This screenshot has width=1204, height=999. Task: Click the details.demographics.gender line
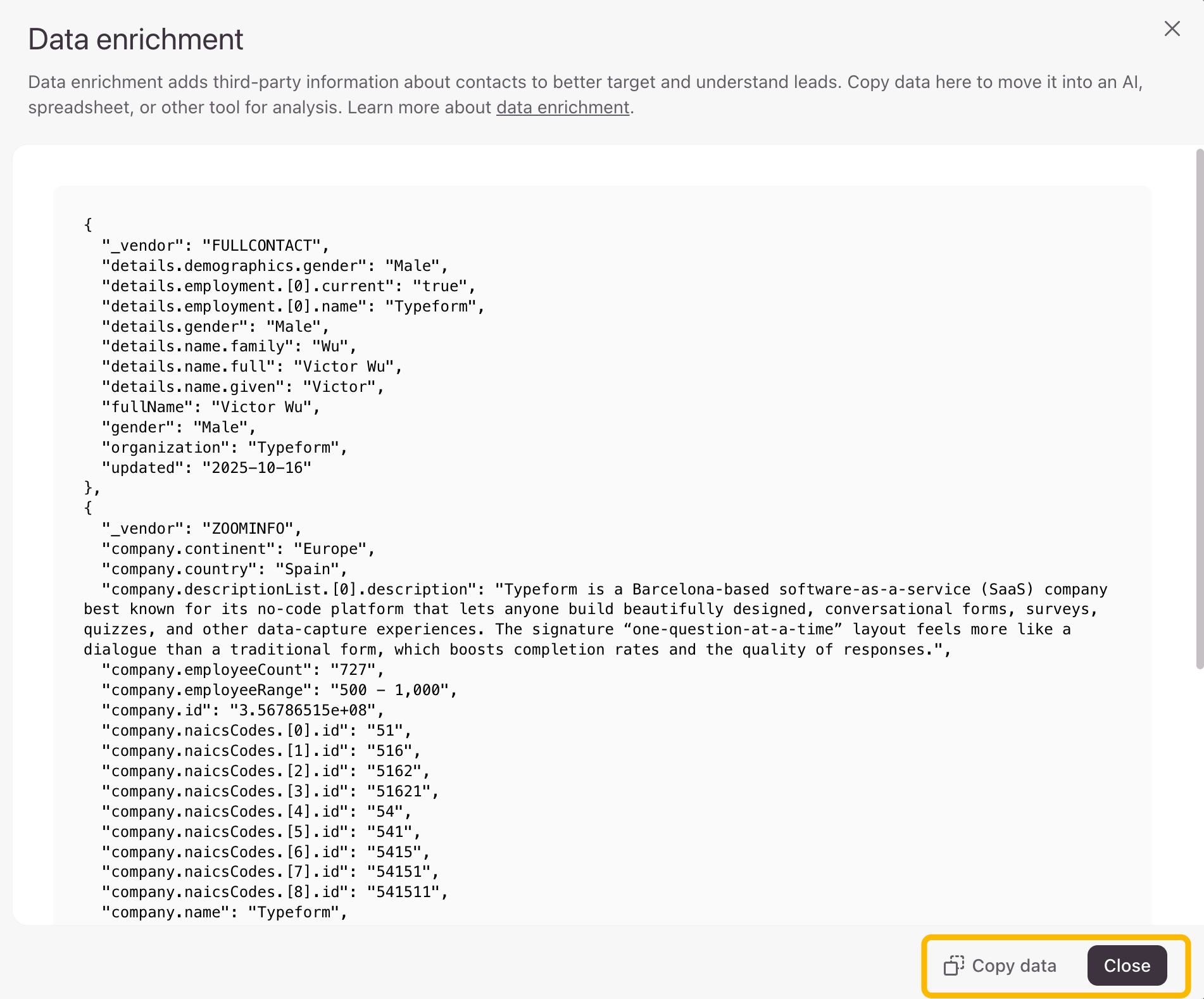(x=274, y=266)
